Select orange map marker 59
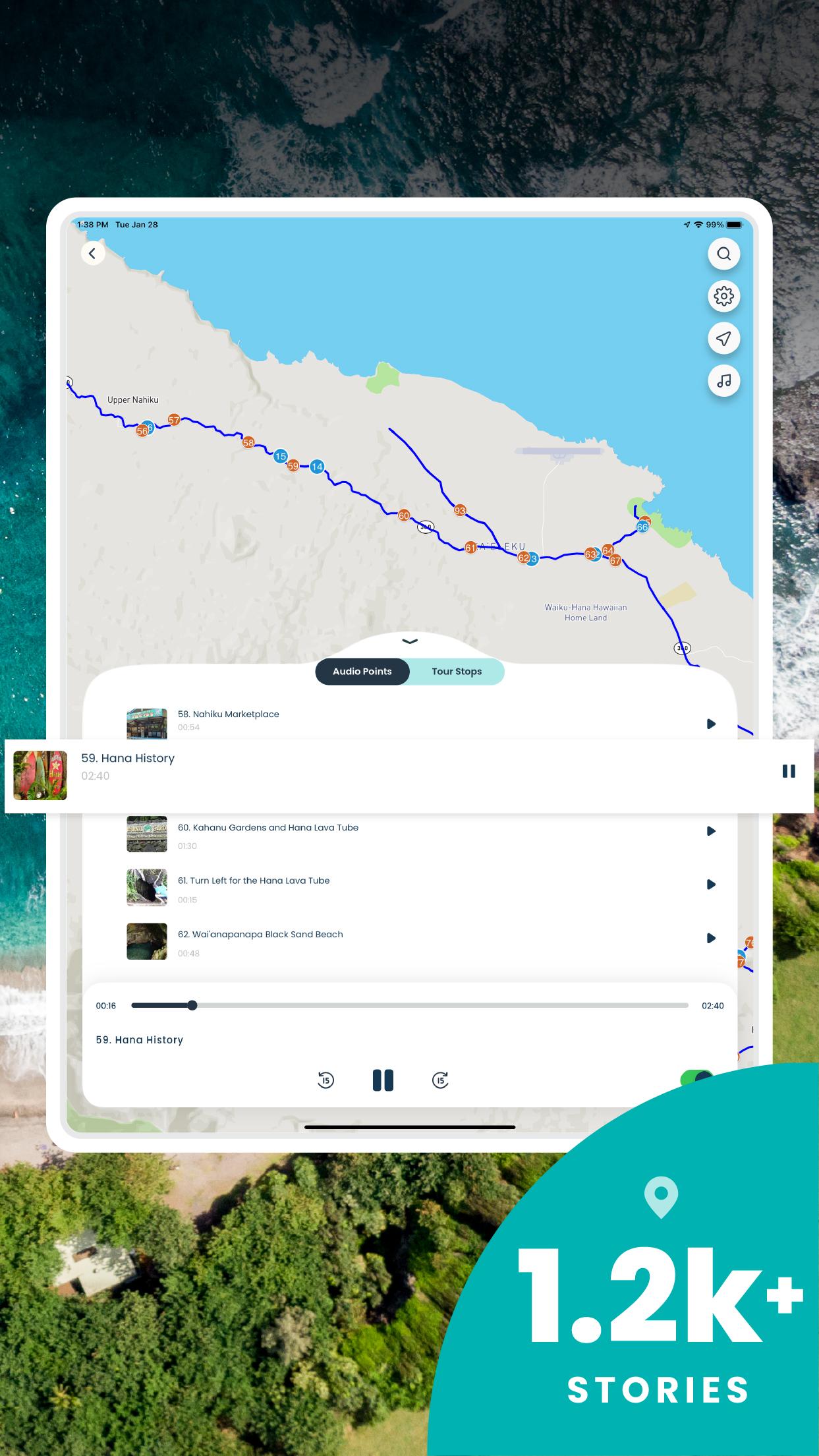The height and width of the screenshot is (1456, 819). point(293,465)
